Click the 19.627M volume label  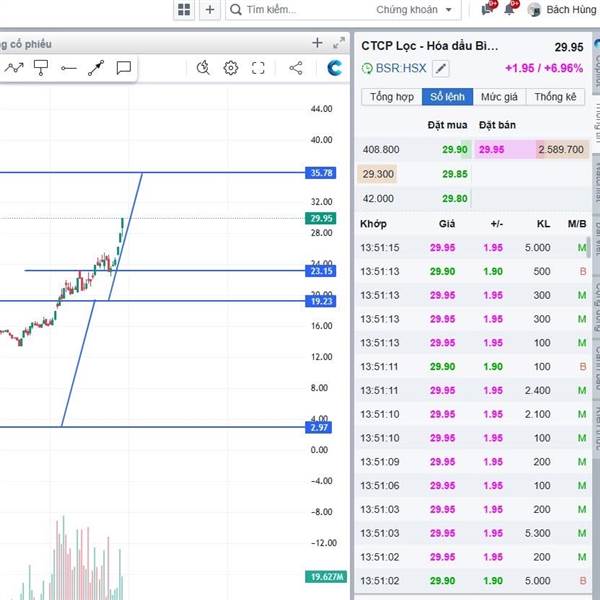(326, 577)
